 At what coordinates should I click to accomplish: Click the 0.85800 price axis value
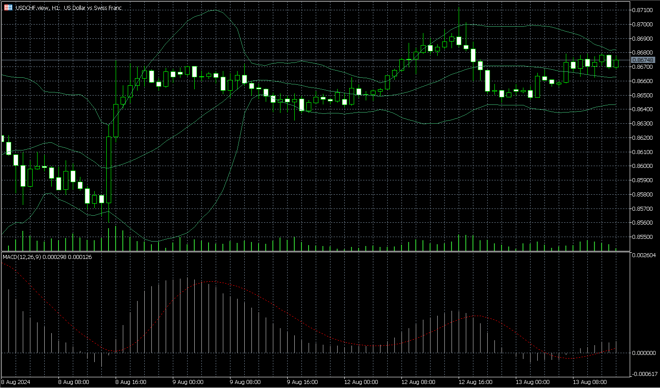[643, 195]
